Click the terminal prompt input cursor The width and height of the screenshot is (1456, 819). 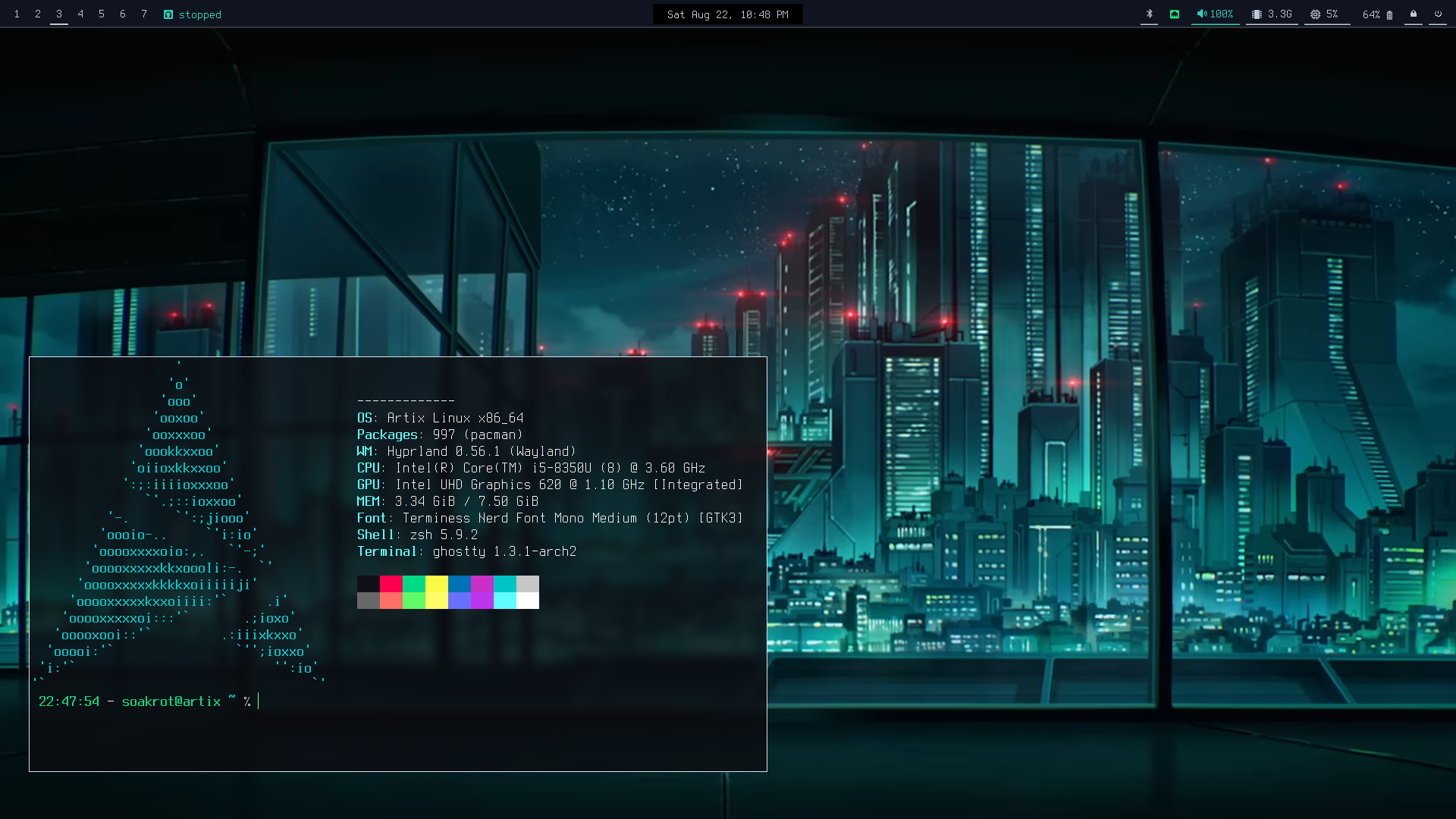click(x=259, y=701)
